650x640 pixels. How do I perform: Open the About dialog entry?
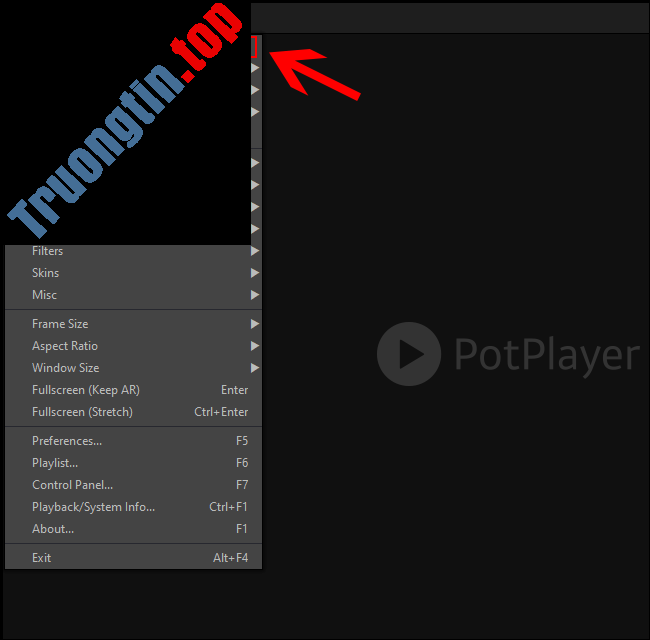[53, 529]
